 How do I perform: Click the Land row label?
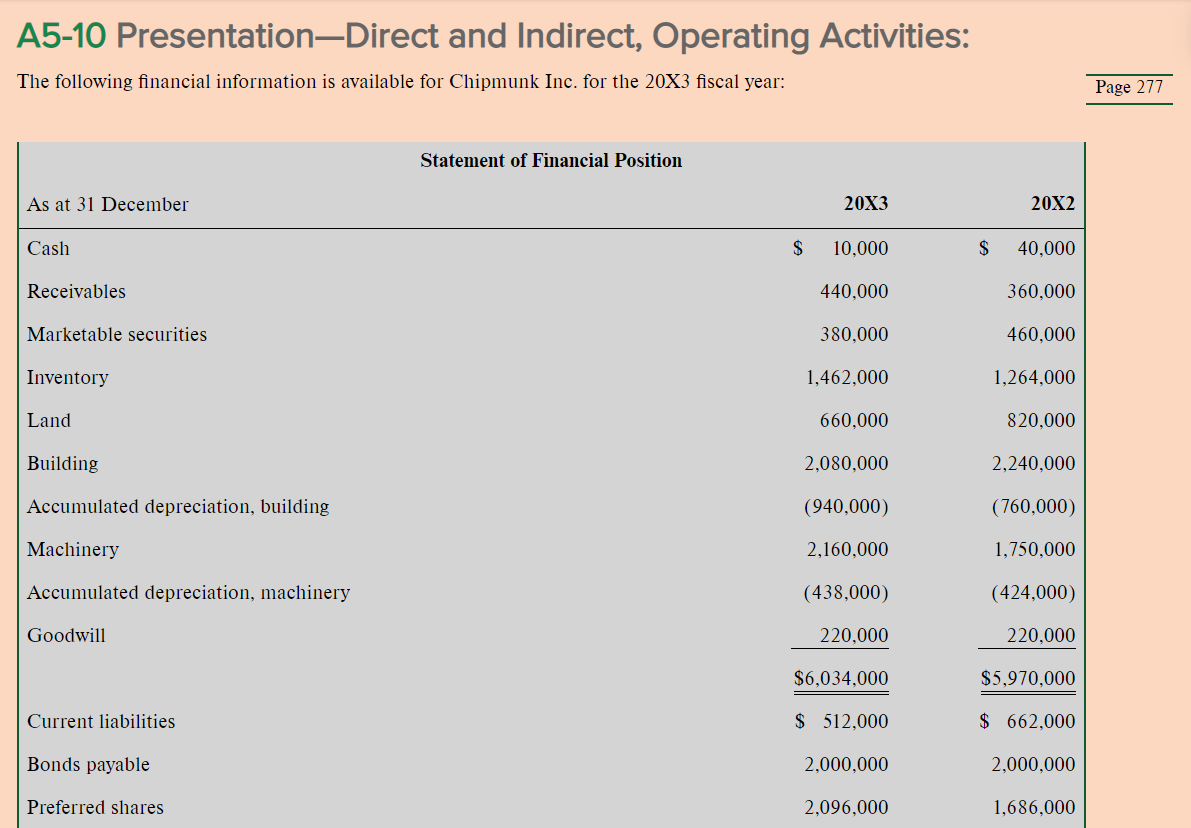(49, 420)
